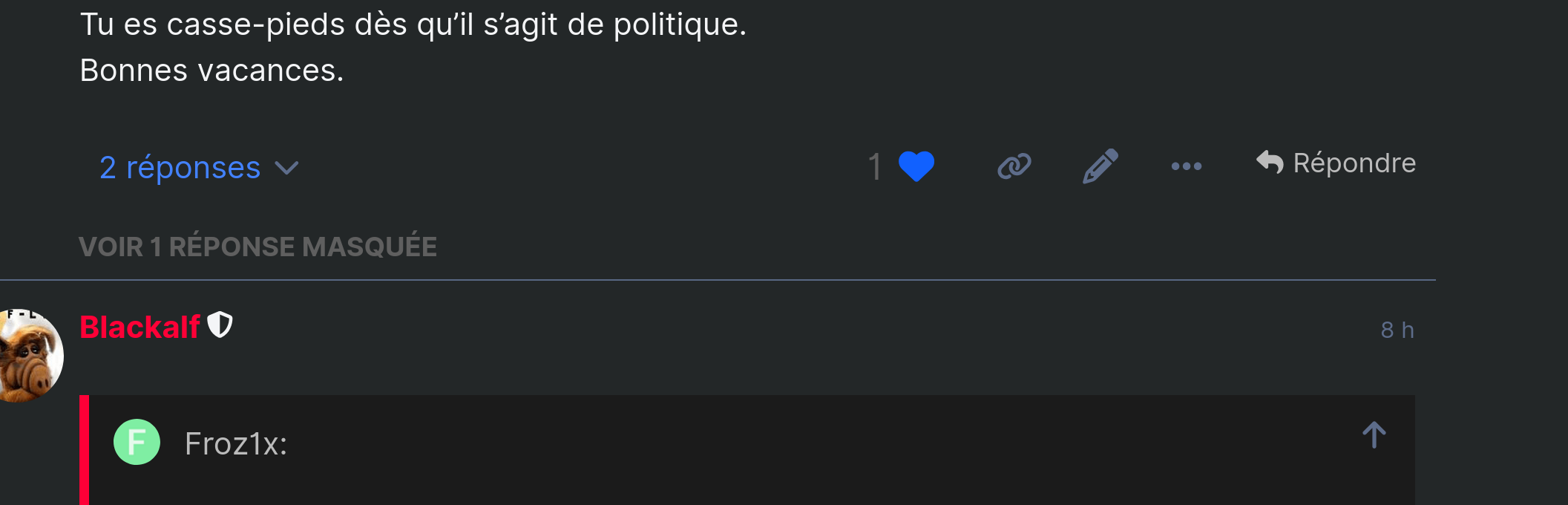This screenshot has height=505, width=1568.
Task: Select the Répondre reply label
Action: pos(1354,163)
